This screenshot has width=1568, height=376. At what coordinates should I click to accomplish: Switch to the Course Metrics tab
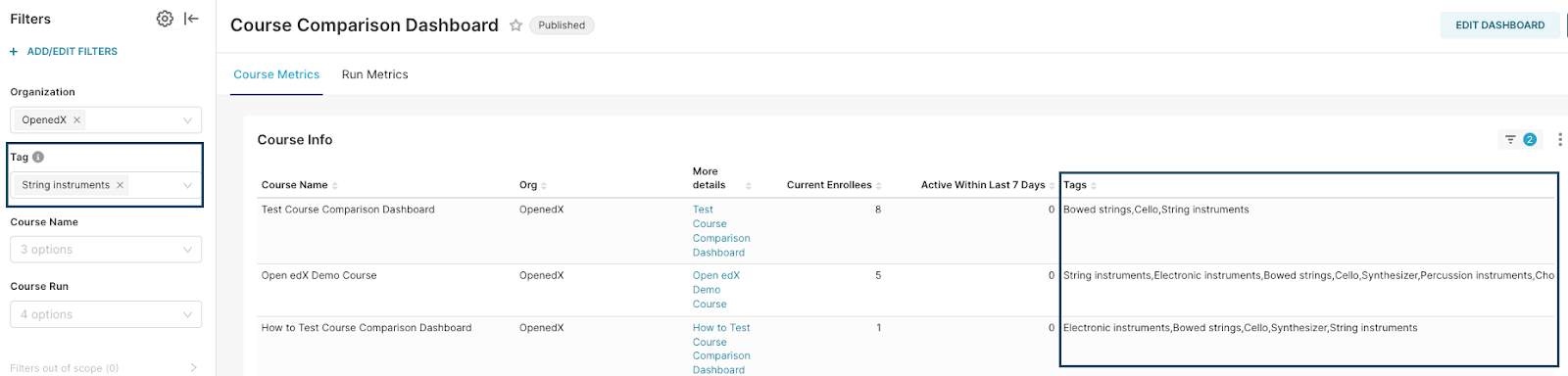[276, 74]
